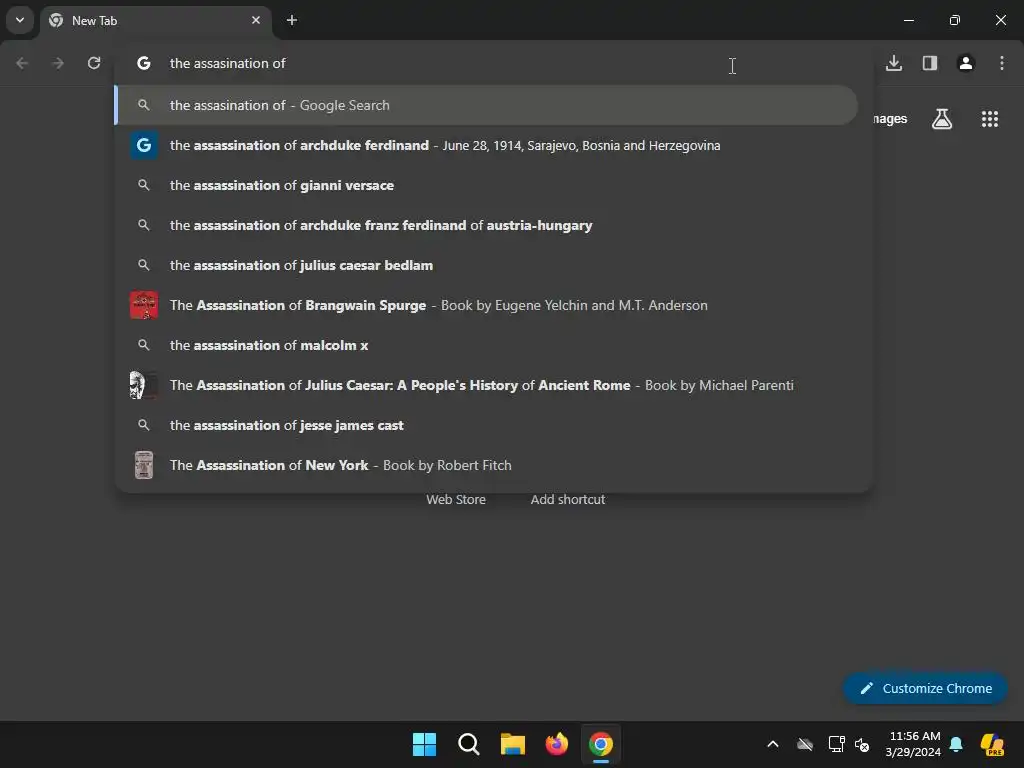Screen dimensions: 1024x768
Task: Click the Chrome taskbar icon
Action: click(x=601, y=744)
